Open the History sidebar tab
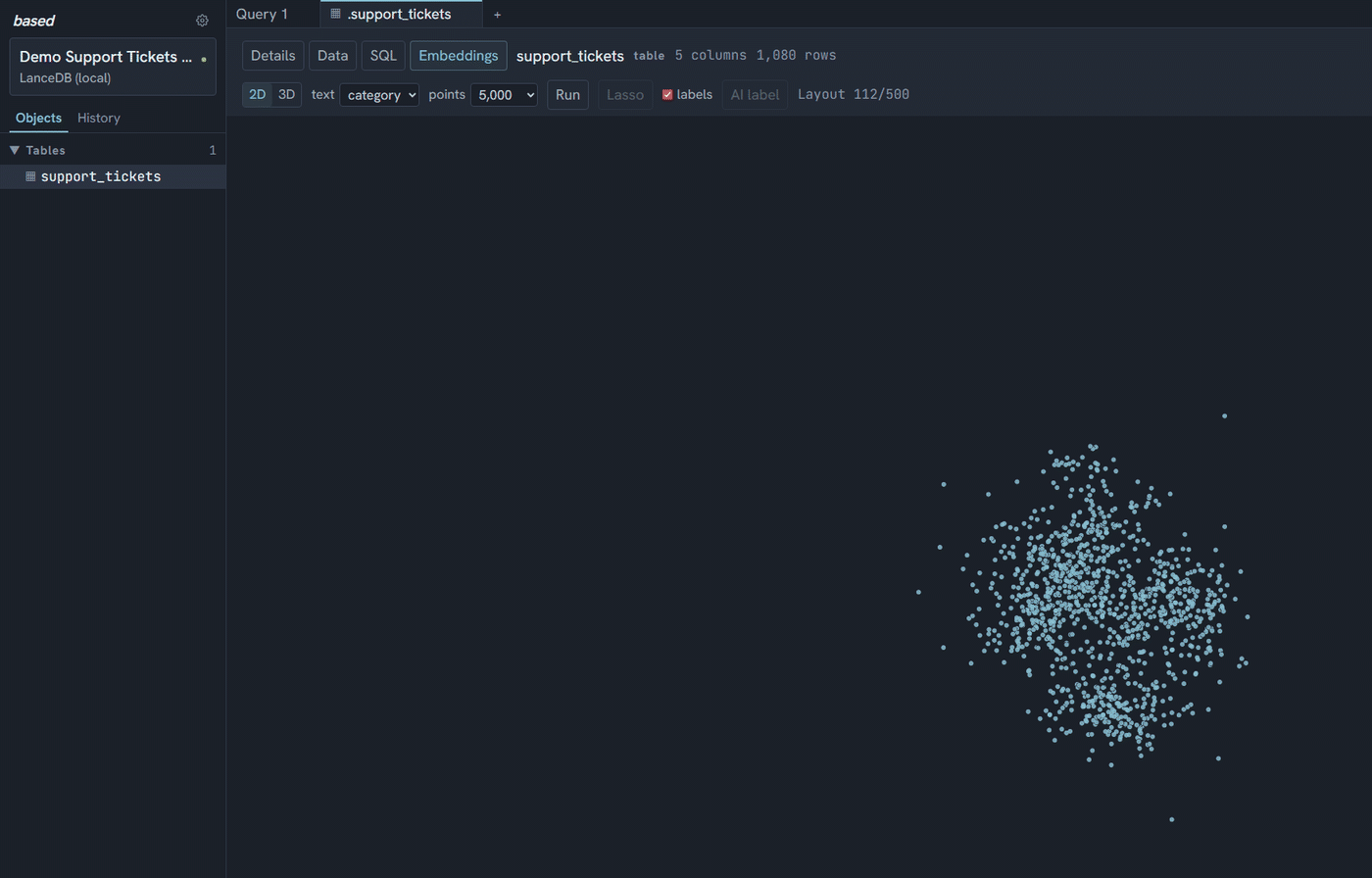The width and height of the screenshot is (1372, 878). 99,118
